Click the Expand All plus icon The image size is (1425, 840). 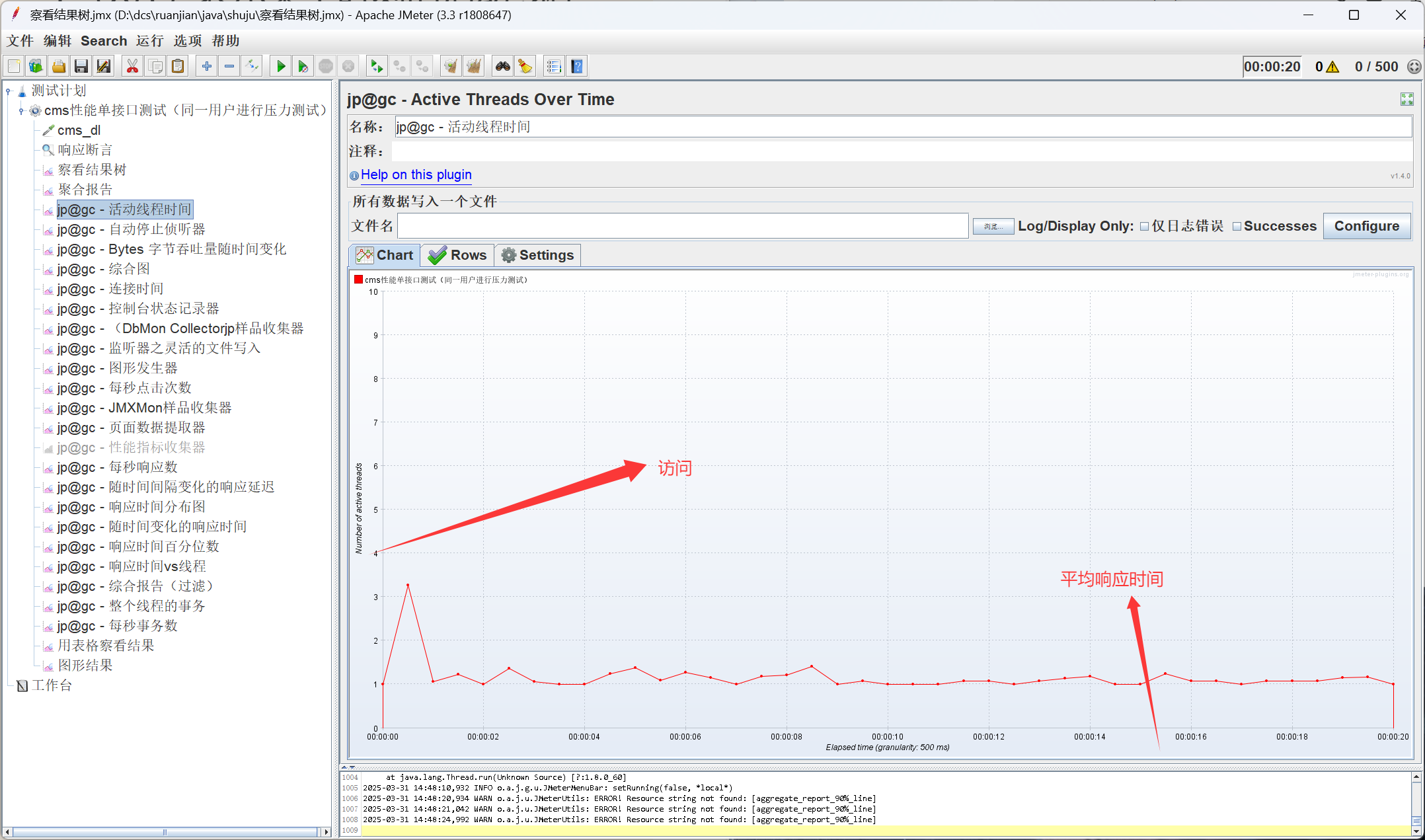point(207,66)
